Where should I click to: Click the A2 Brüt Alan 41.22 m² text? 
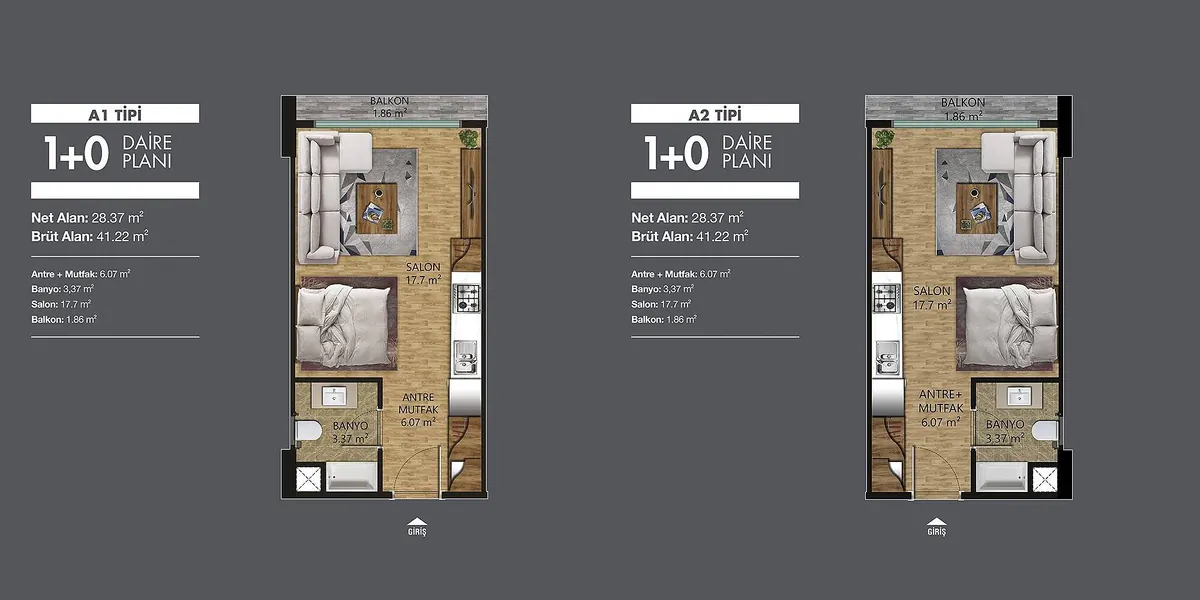click(x=690, y=237)
